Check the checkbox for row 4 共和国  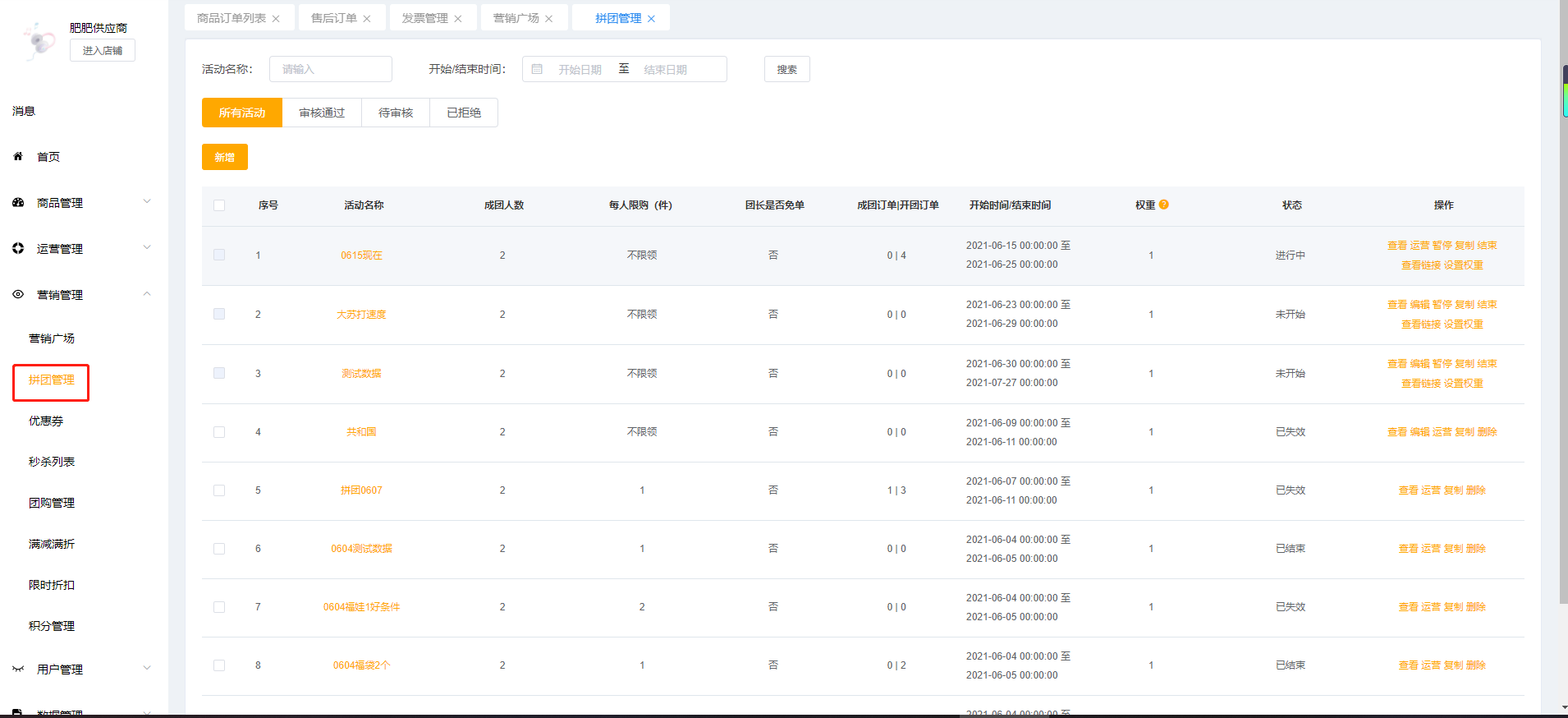219,432
